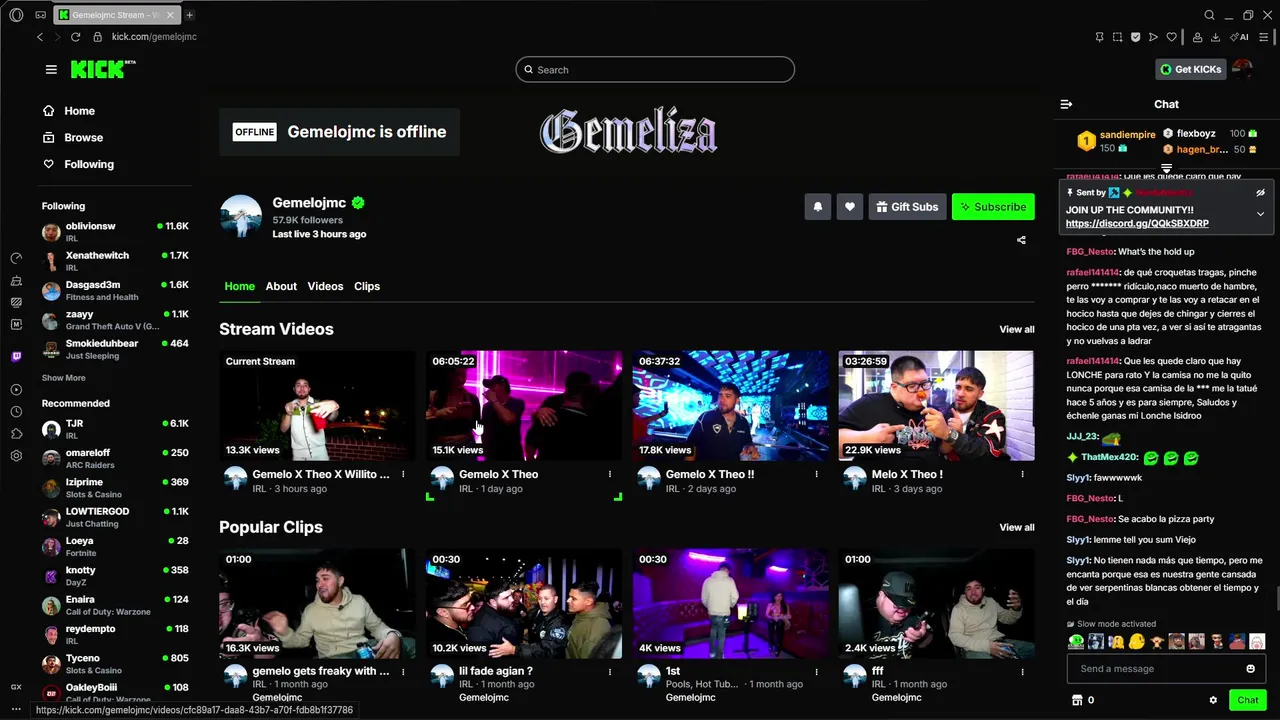Open the Kicks shop icon below chat
Screen dimensions: 1280x720
1077,700
